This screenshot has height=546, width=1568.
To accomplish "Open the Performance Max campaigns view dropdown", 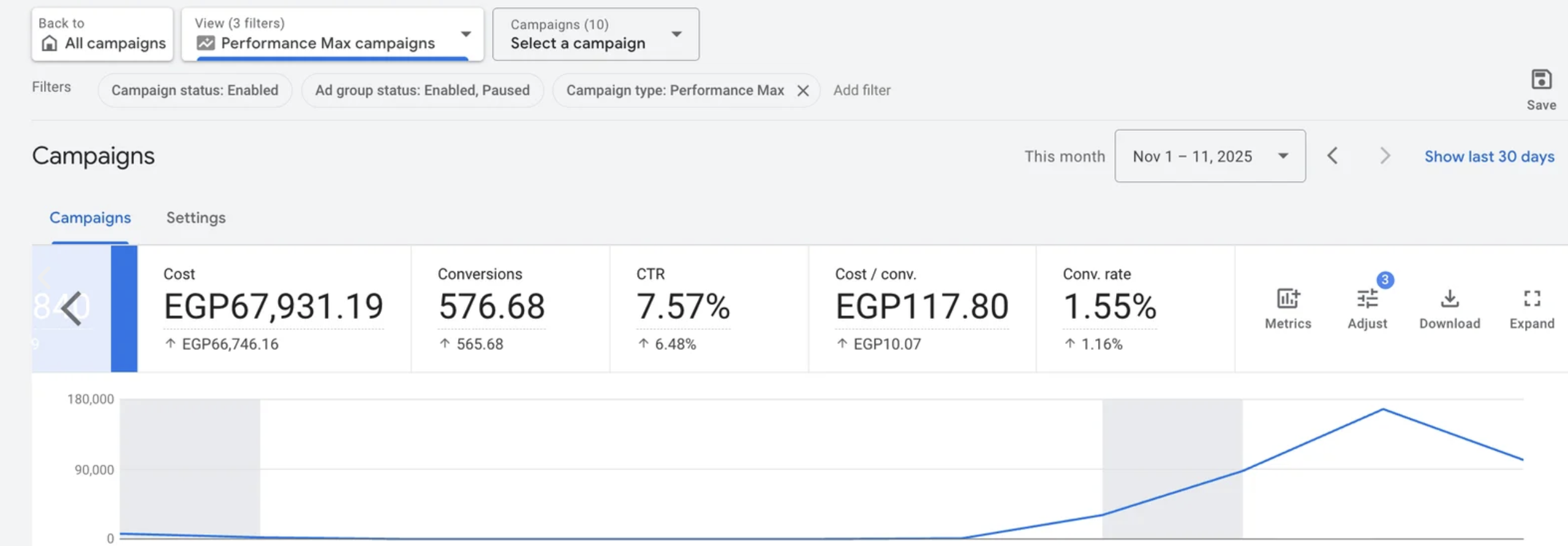I will pos(332,34).
